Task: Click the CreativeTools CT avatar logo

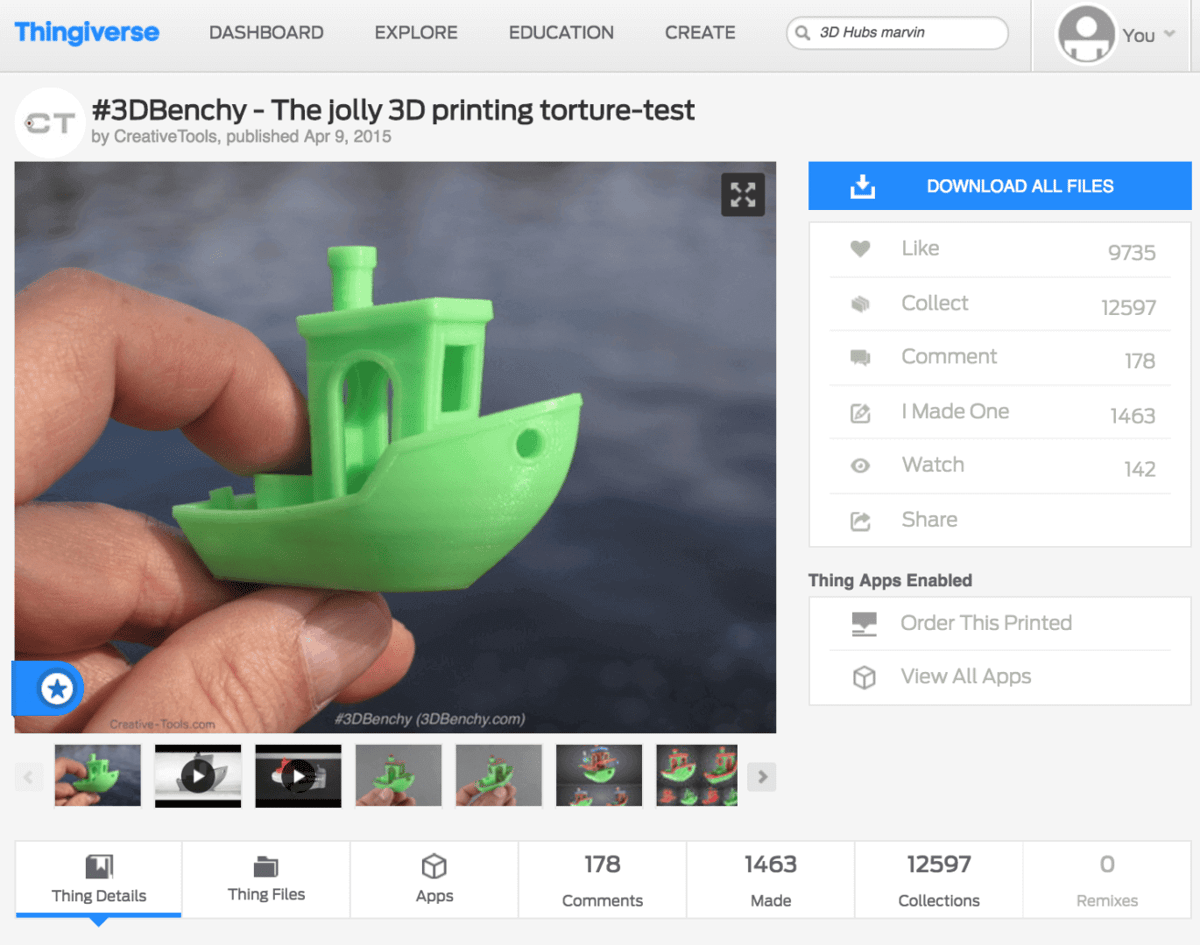Action: click(x=50, y=123)
